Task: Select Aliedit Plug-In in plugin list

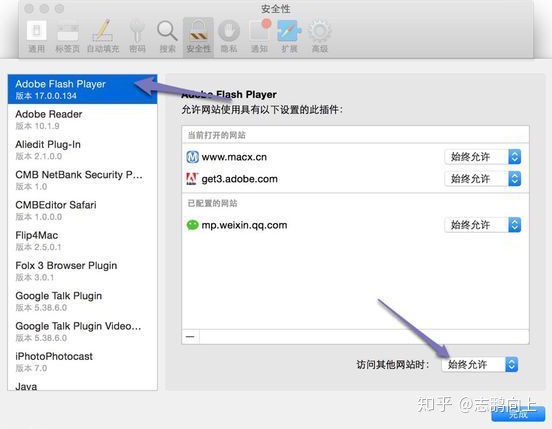Action: tap(82, 150)
